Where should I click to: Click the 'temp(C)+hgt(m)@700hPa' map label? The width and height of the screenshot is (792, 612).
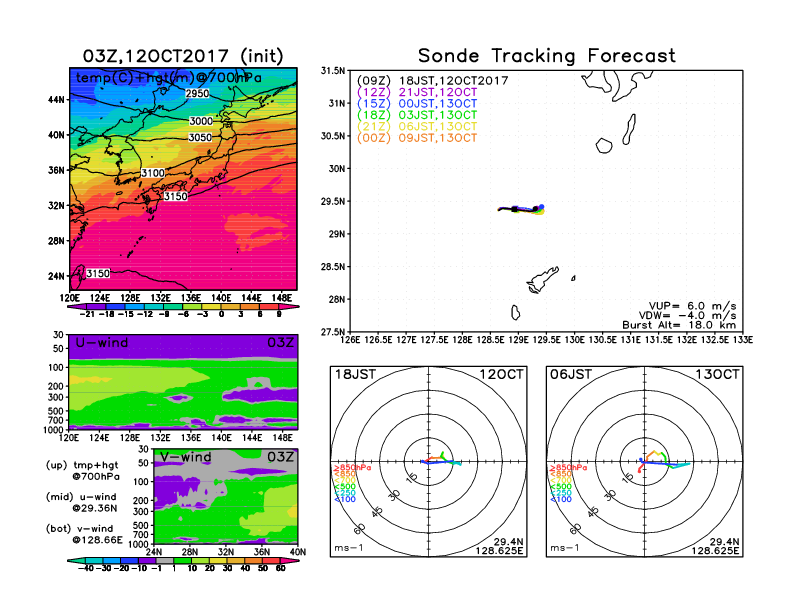tap(169, 78)
